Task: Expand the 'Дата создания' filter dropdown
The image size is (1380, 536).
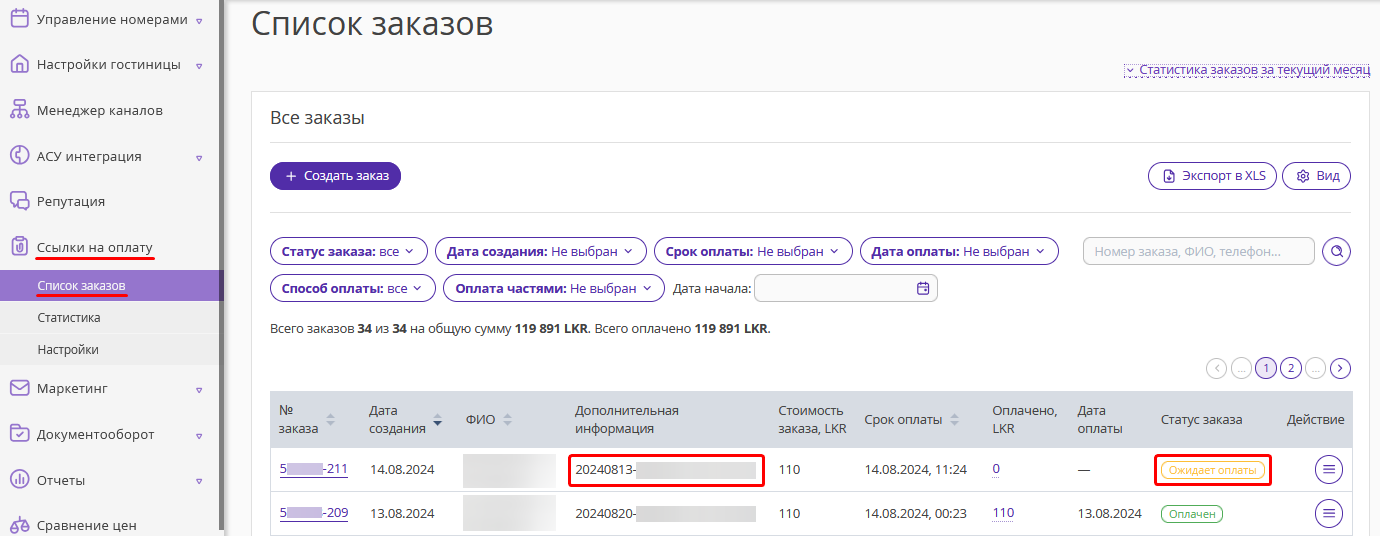Action: tap(540, 251)
